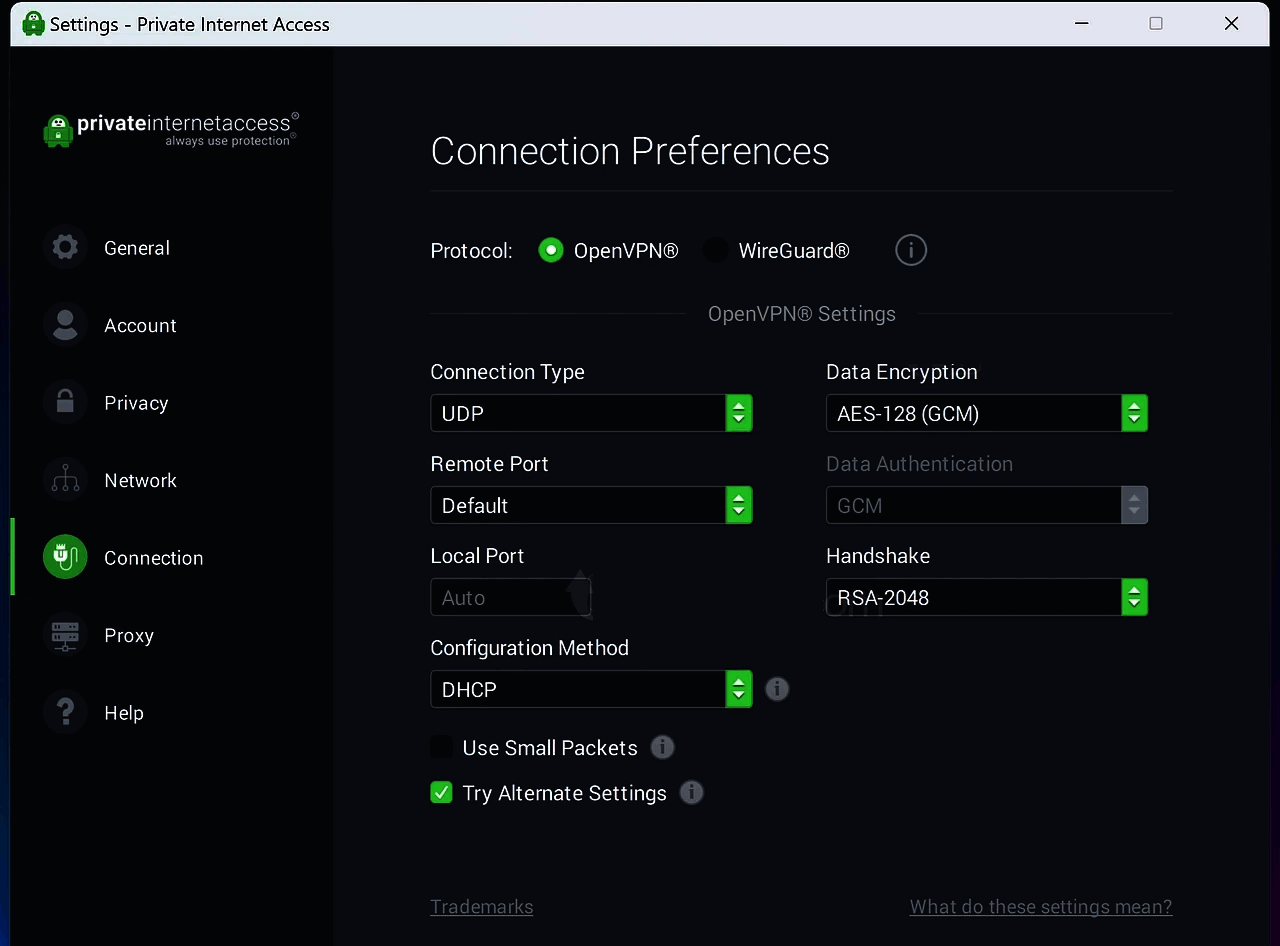The image size is (1280, 946).
Task: Switch to the Connection settings tab
Action: pyautogui.click(x=152, y=558)
